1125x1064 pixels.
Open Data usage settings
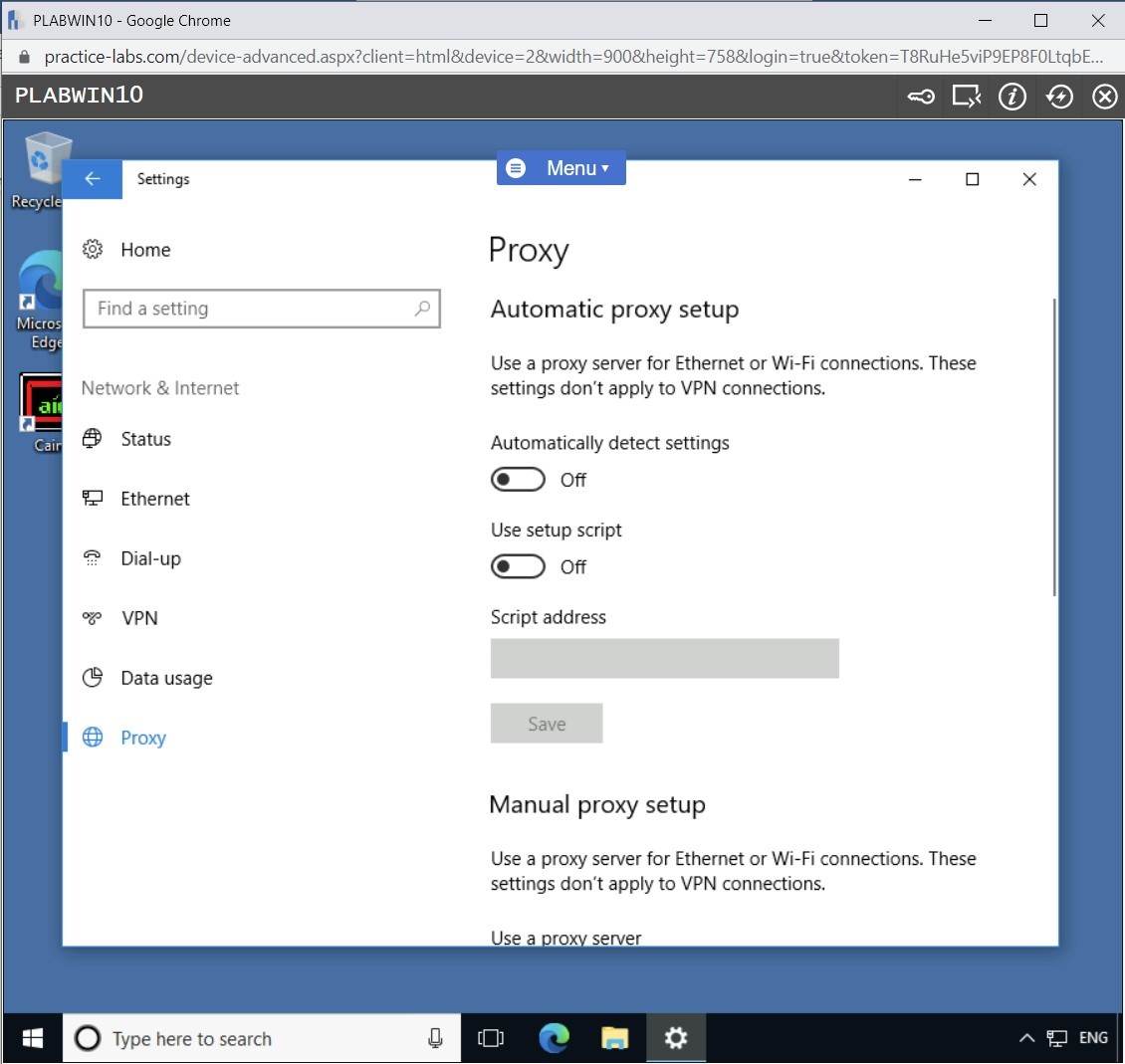(x=165, y=677)
